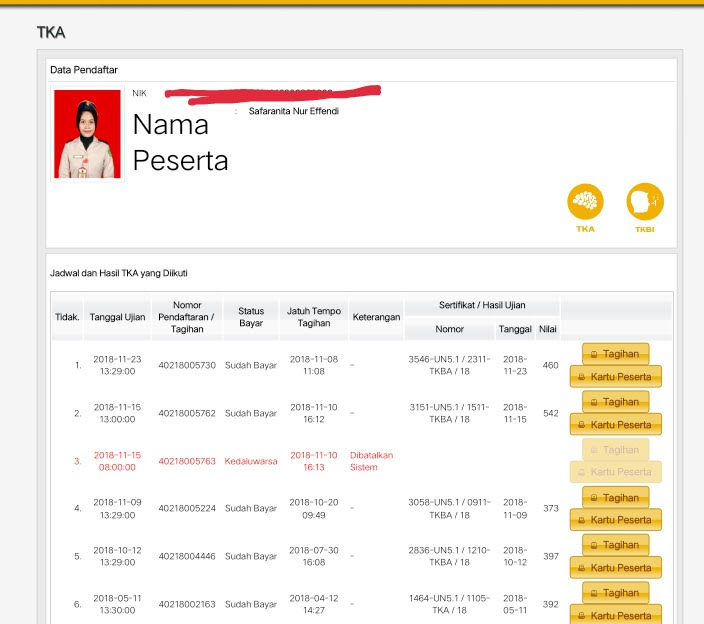The height and width of the screenshot is (624, 704).
Task: Click exam date 2018-10-12 13:29:00
Action: click(x=117, y=556)
